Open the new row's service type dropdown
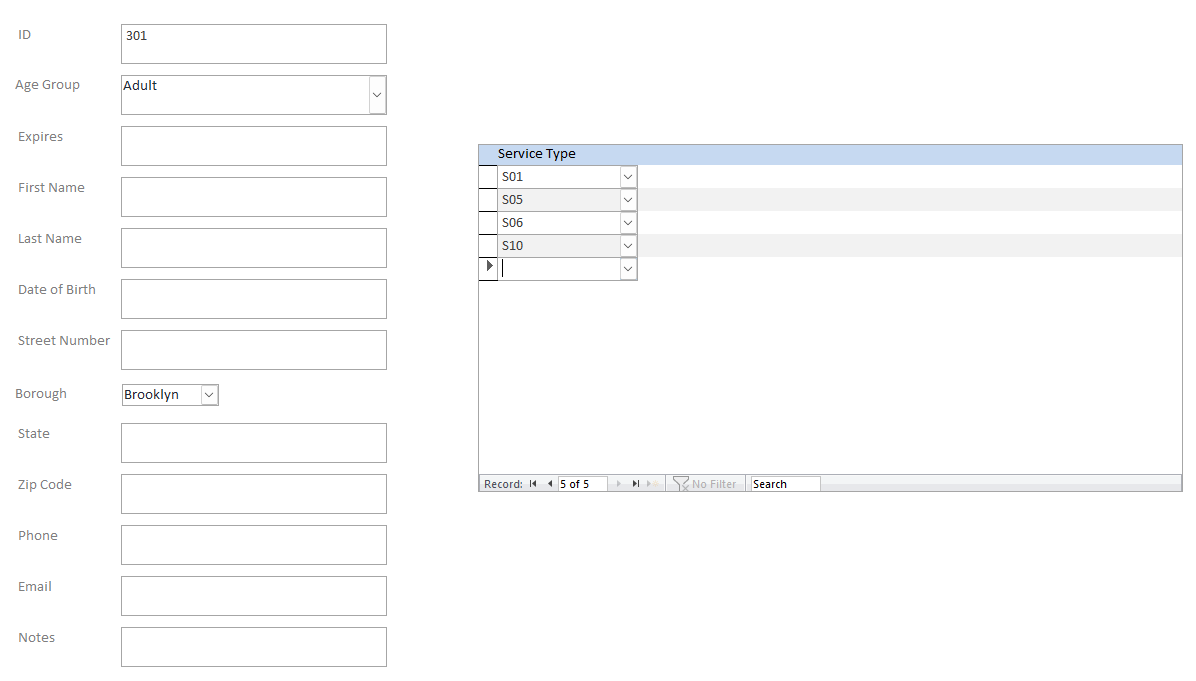This screenshot has width=1196, height=681. tap(628, 268)
